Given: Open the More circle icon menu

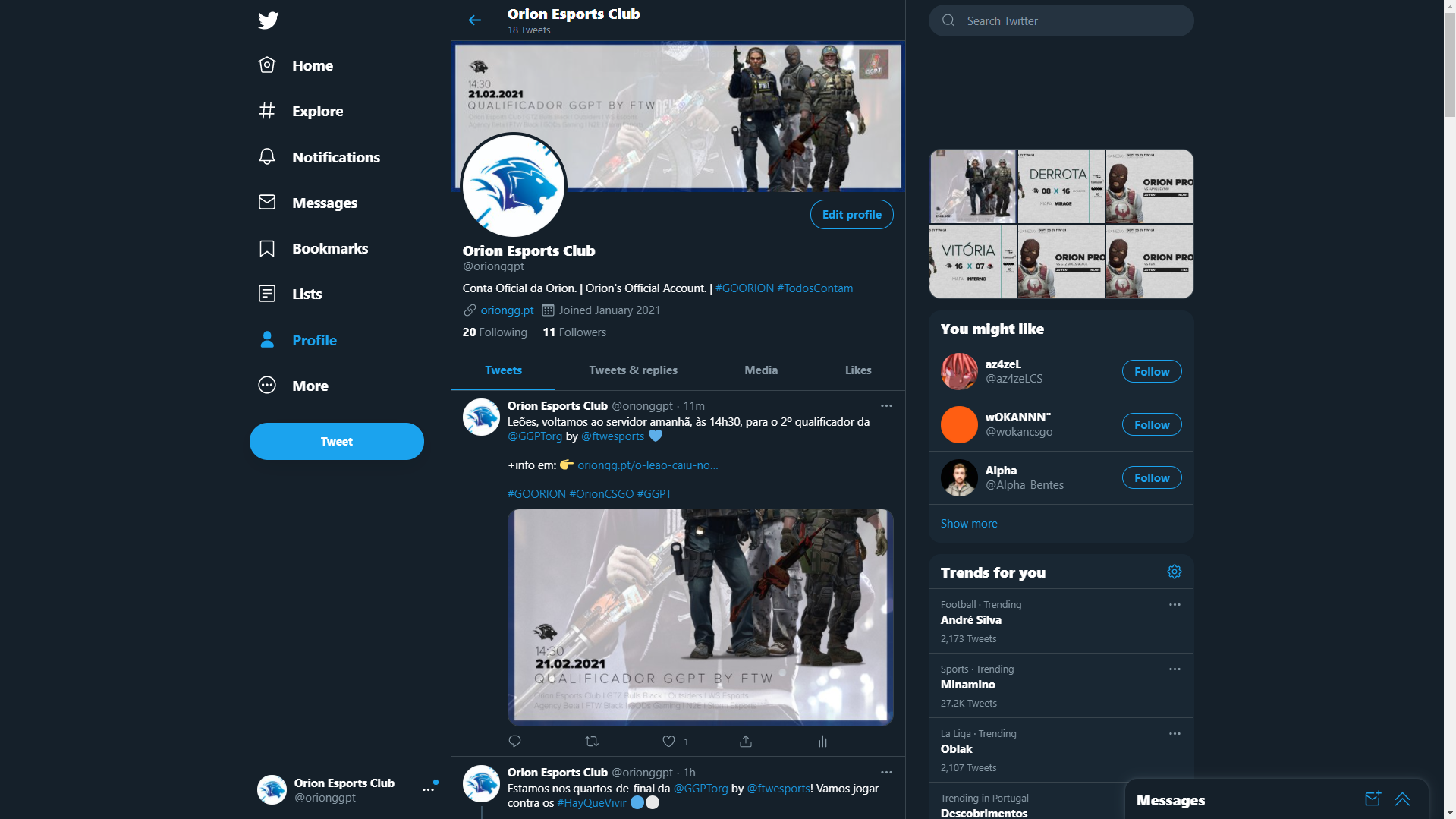Looking at the screenshot, I should tap(267, 386).
